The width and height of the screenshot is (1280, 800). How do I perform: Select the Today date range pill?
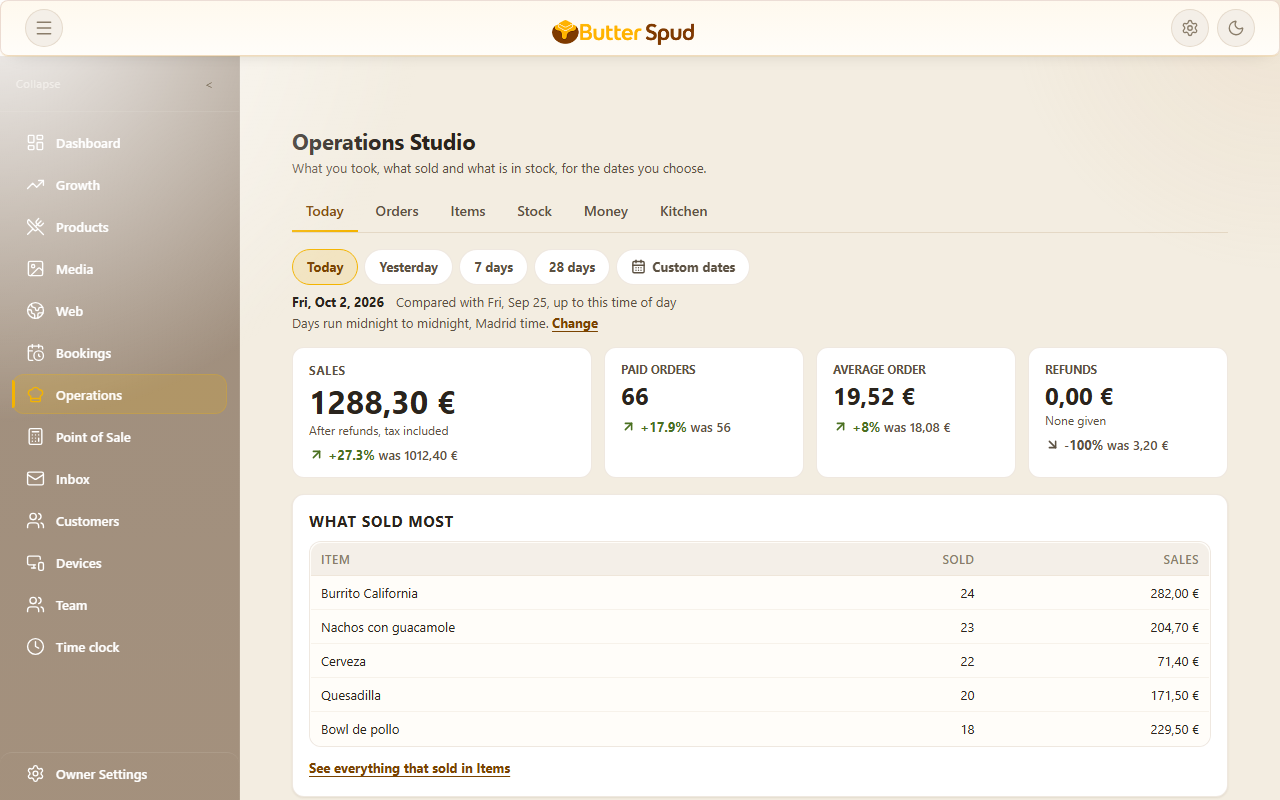pyautogui.click(x=325, y=267)
